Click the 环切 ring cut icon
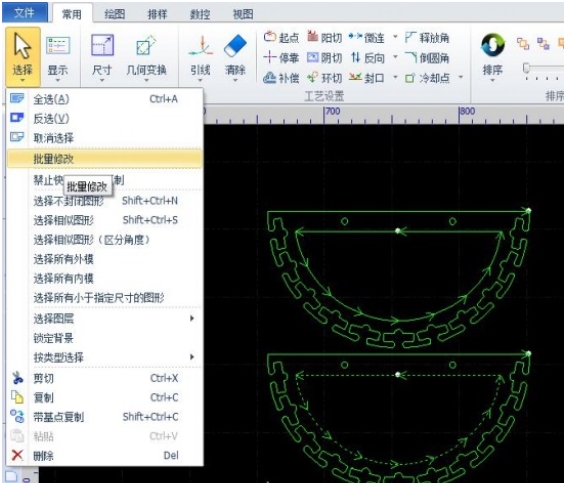The height and width of the screenshot is (483, 565). (x=312, y=77)
